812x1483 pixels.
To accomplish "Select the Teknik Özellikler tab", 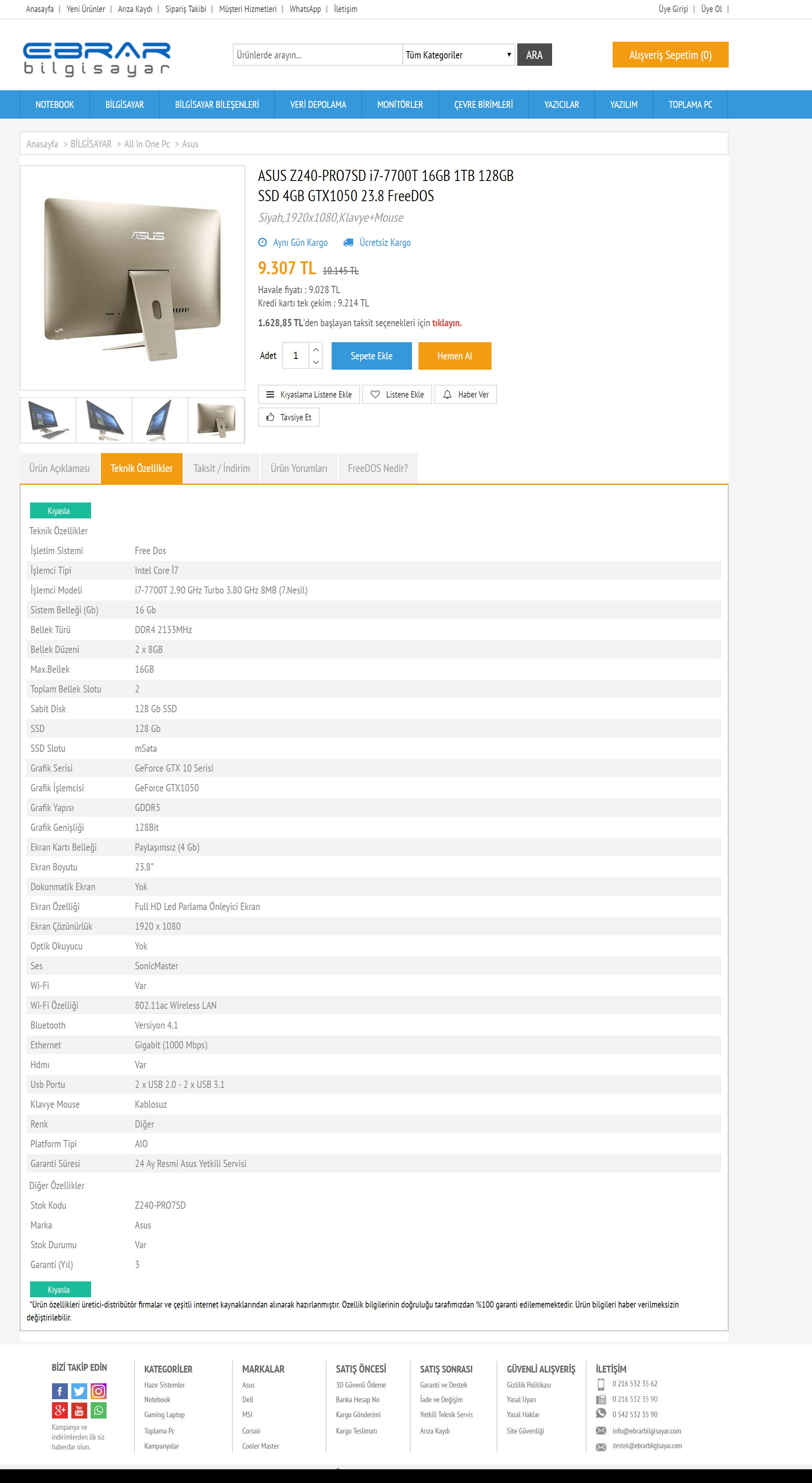I will [x=142, y=468].
